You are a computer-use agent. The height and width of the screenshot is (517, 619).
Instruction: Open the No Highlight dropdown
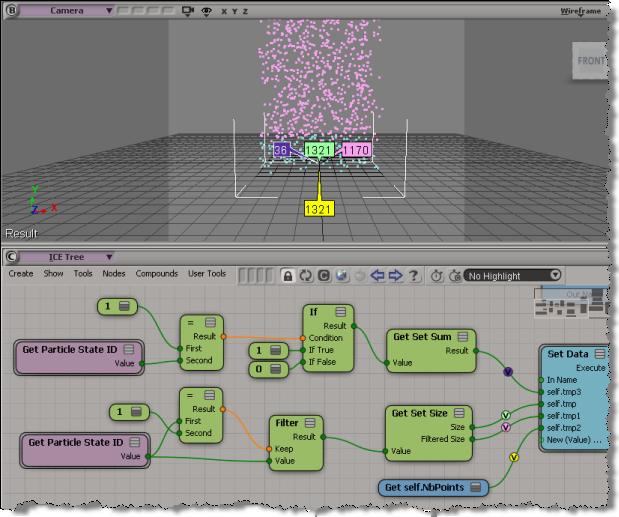click(x=515, y=275)
